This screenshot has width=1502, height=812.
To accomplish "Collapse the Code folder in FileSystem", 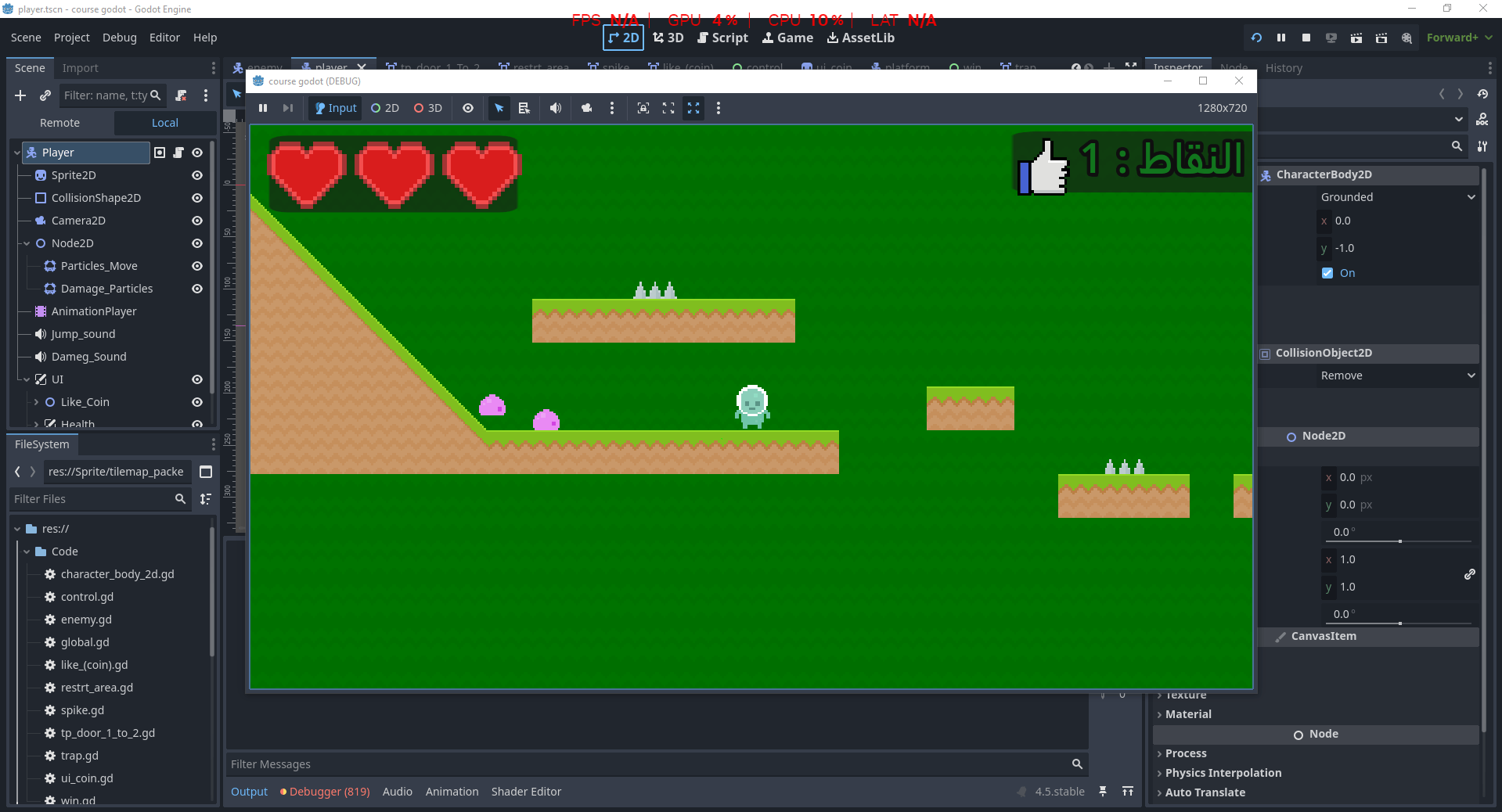I will (27, 552).
